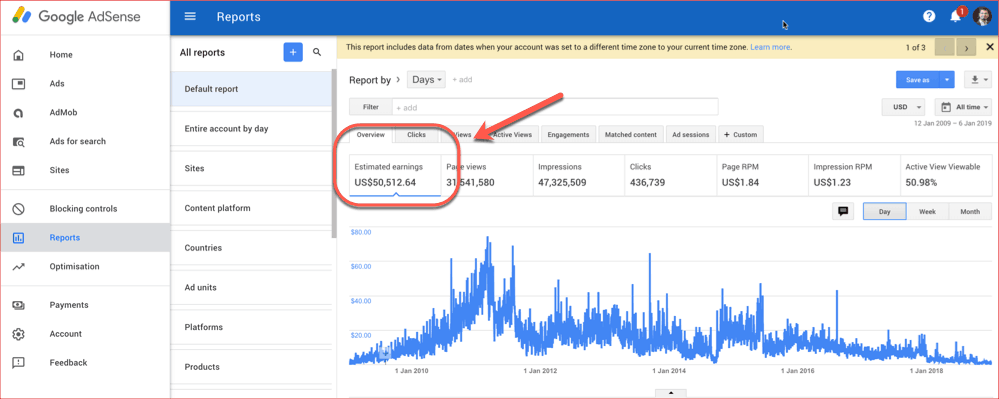Switch to the Matched content tab
This screenshot has height=399, width=999.
coord(631,134)
